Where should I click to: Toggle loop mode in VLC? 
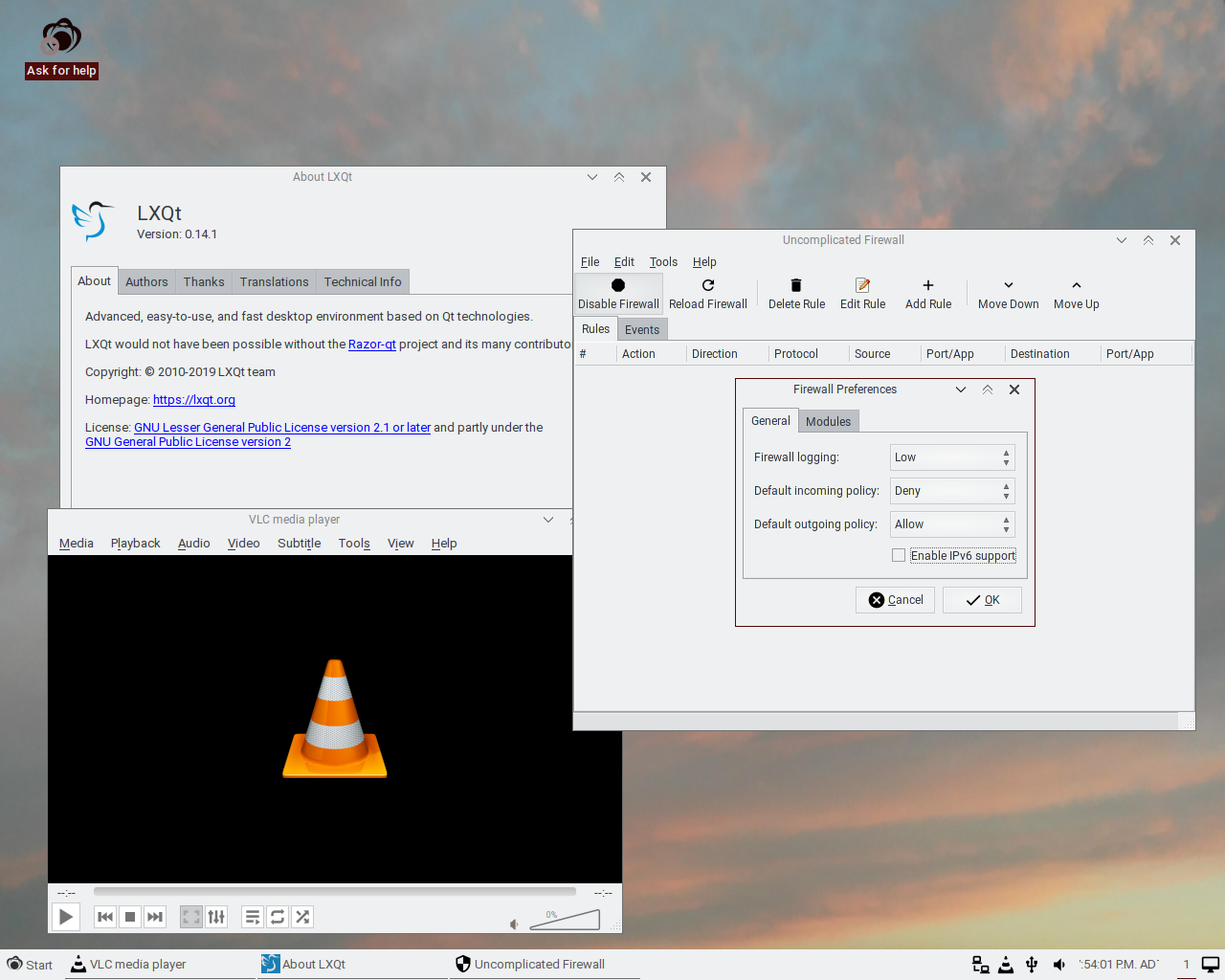pyautogui.click(x=278, y=917)
